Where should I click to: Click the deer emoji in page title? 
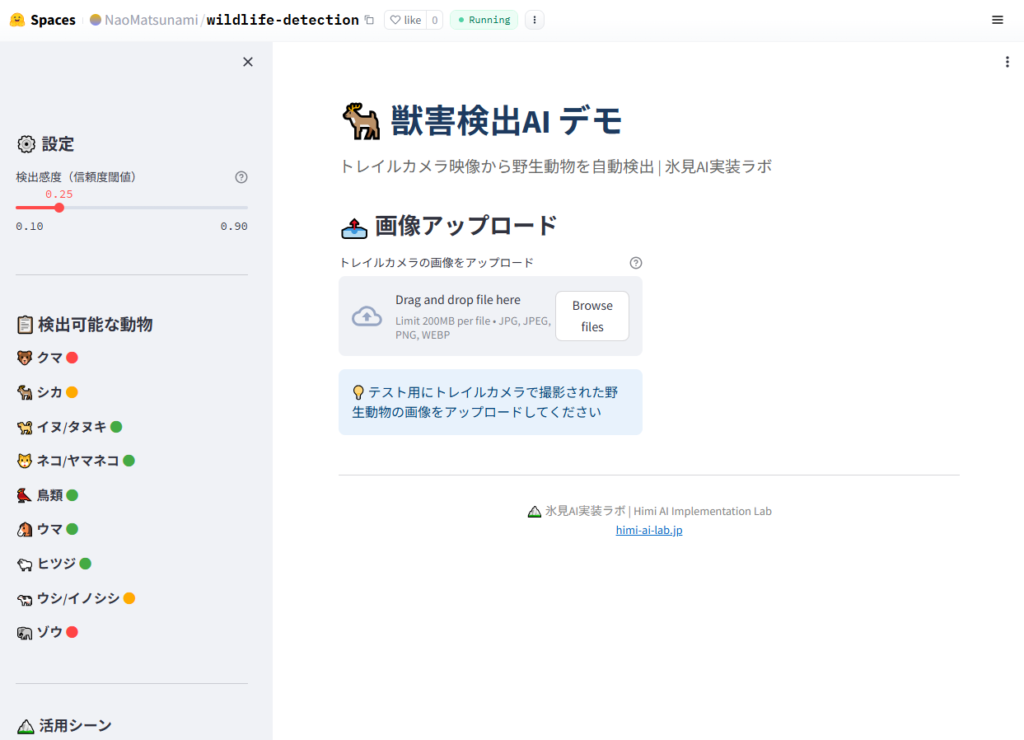(361, 122)
